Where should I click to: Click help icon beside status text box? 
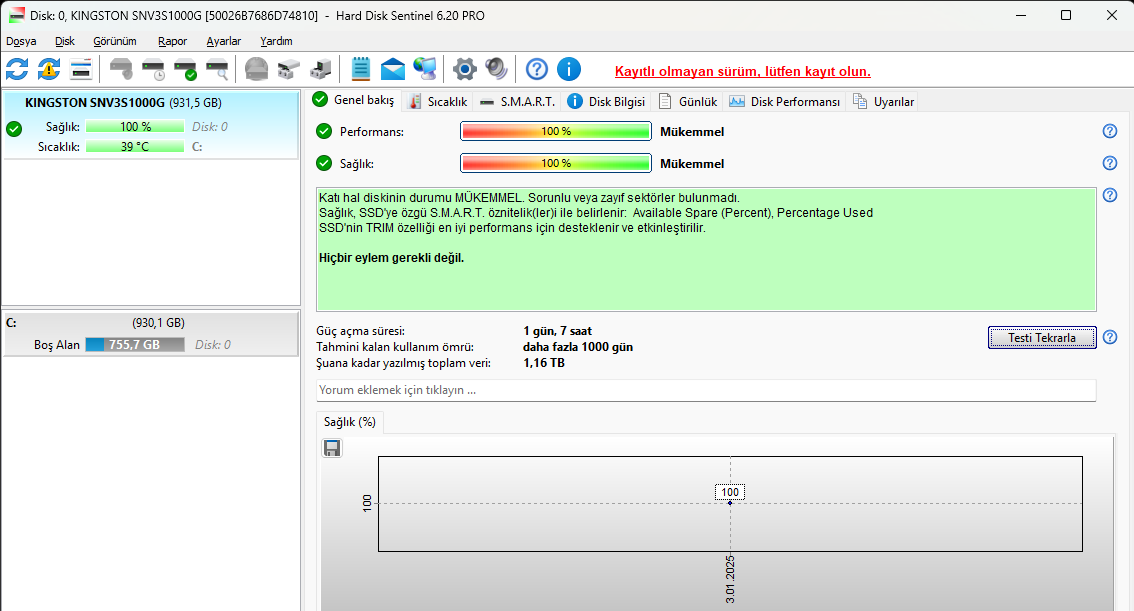click(1109, 195)
